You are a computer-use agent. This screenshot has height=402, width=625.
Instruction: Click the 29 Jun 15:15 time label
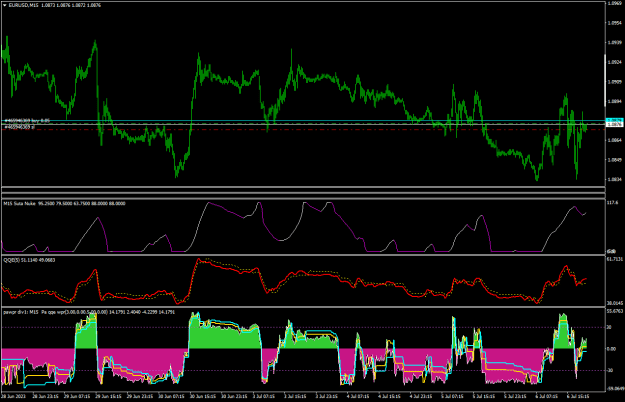pyautogui.click(x=108, y=397)
